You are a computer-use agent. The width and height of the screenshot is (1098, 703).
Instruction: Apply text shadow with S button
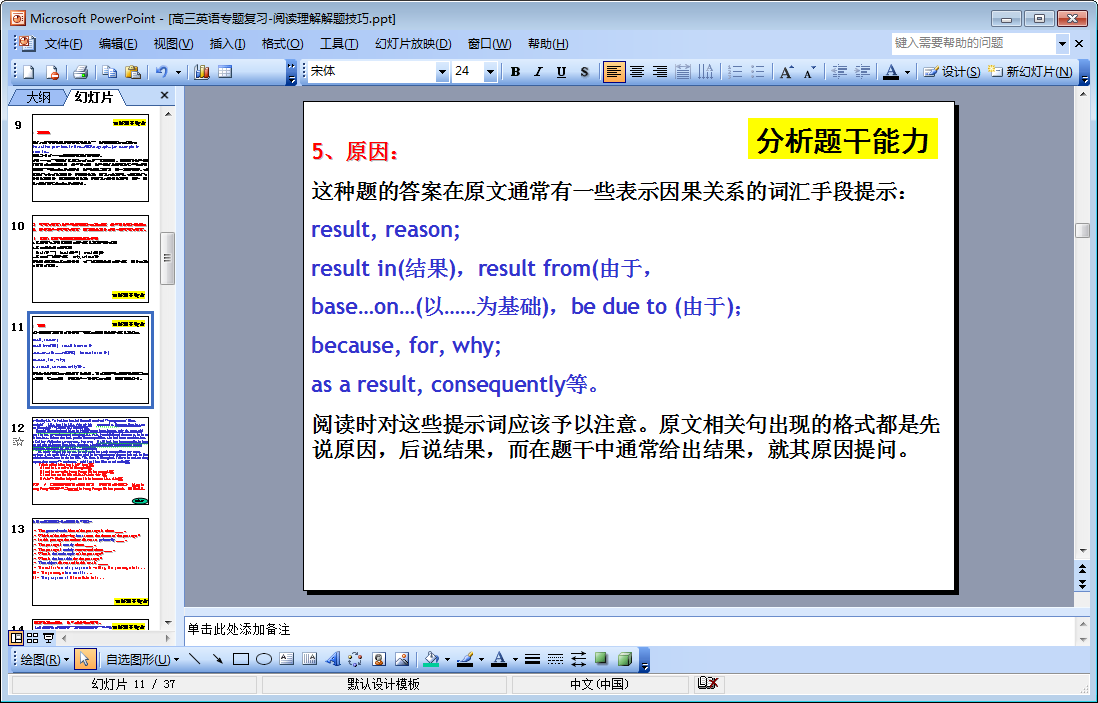[584, 71]
